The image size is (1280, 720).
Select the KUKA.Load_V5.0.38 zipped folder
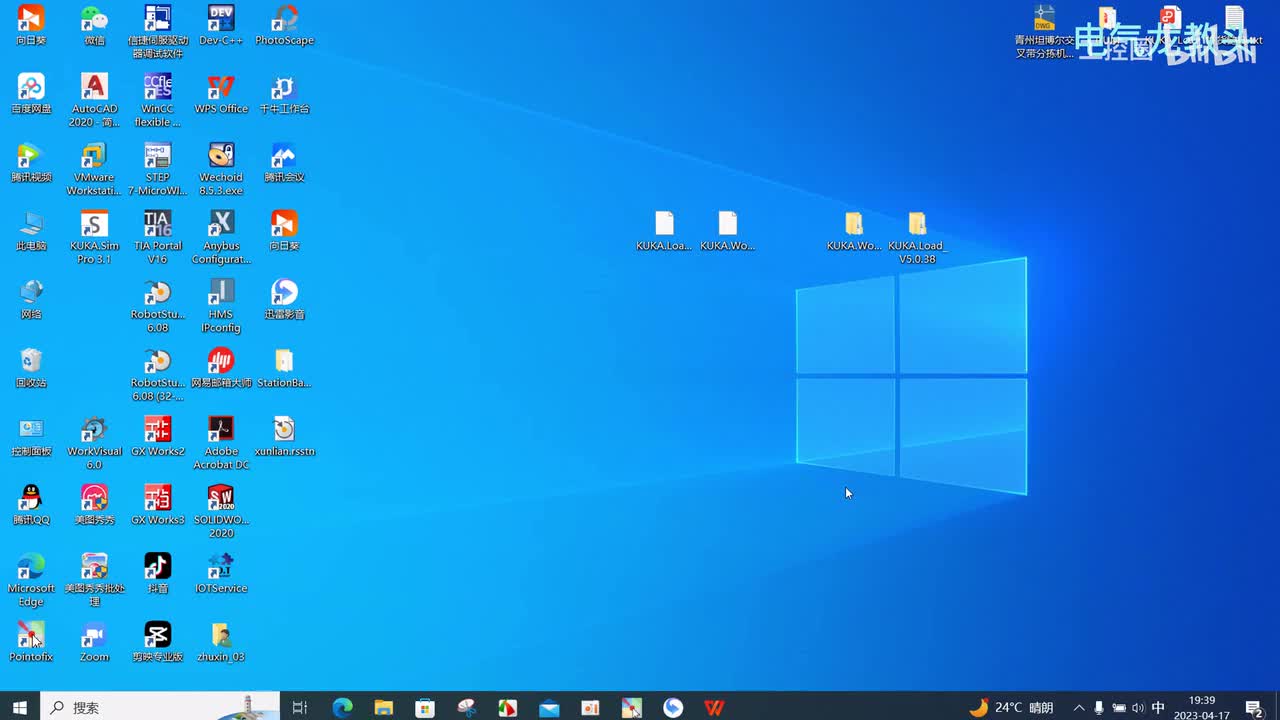pos(917,237)
